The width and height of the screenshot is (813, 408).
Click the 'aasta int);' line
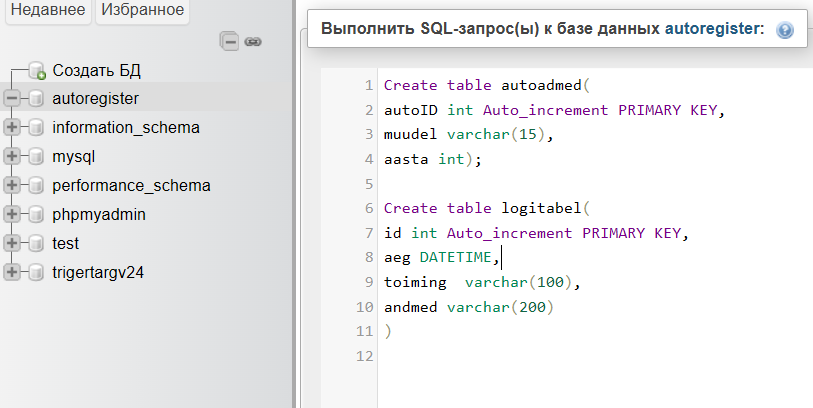[x=433, y=159]
